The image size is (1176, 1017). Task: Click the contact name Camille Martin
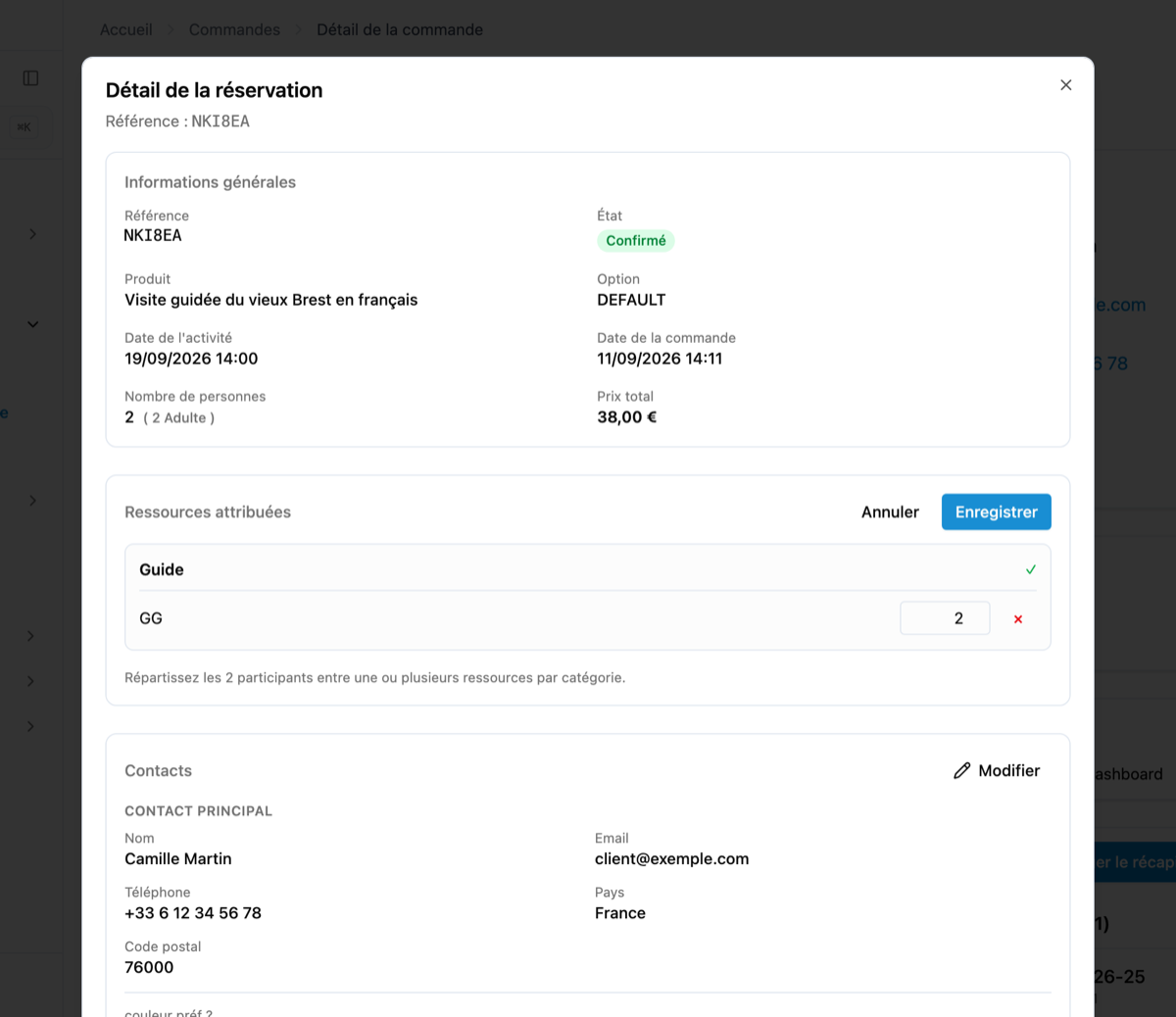[x=178, y=859]
